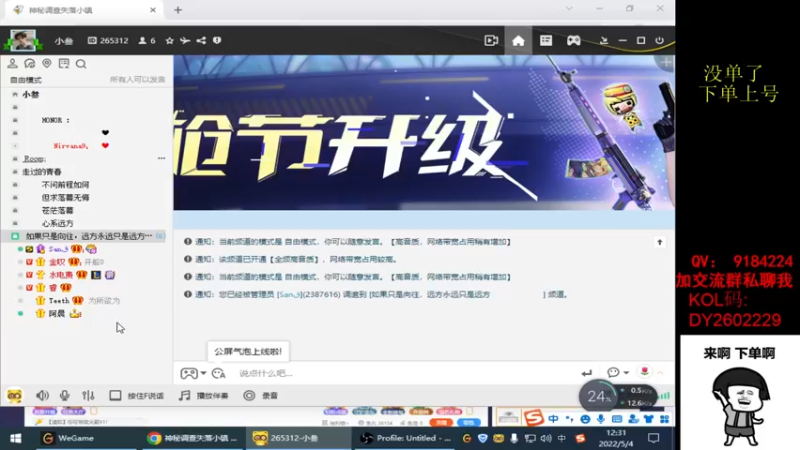Screen dimensions: 800x450
Task: Open the game controller tab in top bar
Action: coord(573,40)
